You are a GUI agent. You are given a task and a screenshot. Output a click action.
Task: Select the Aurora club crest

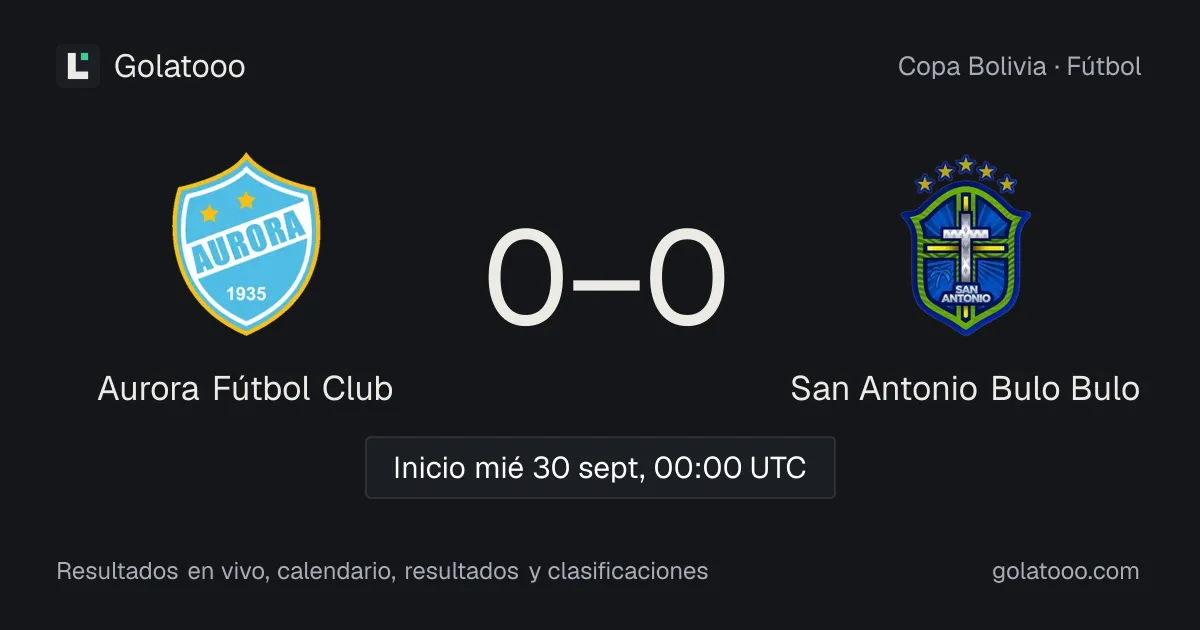tap(246, 243)
